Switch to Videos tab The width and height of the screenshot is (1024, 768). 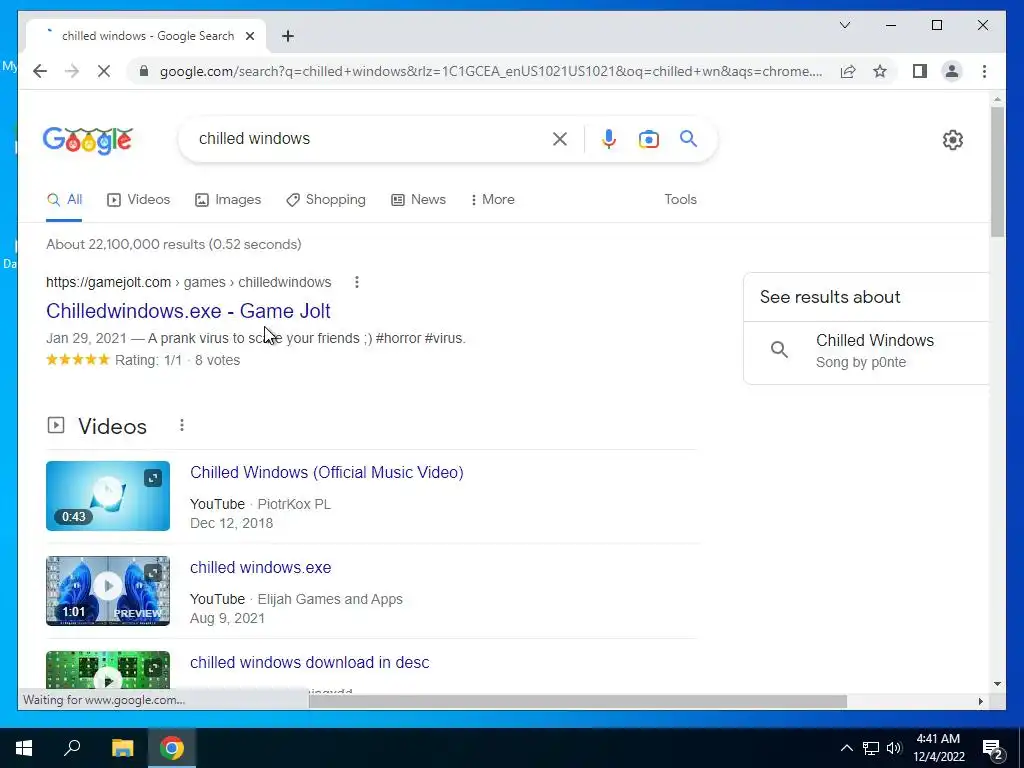pos(138,200)
